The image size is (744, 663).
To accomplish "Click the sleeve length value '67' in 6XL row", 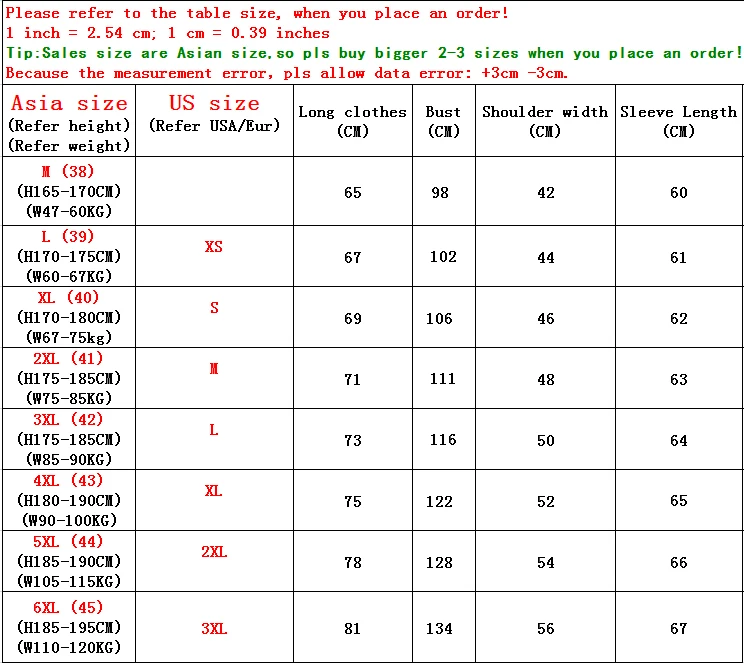I will 679,629.
